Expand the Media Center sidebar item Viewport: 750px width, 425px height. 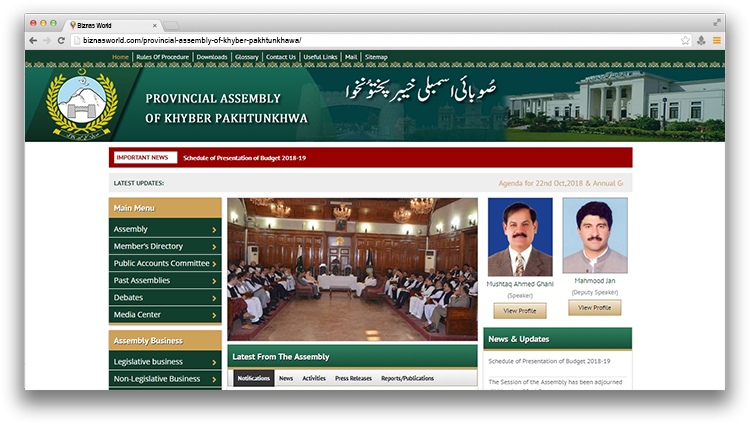click(165, 314)
